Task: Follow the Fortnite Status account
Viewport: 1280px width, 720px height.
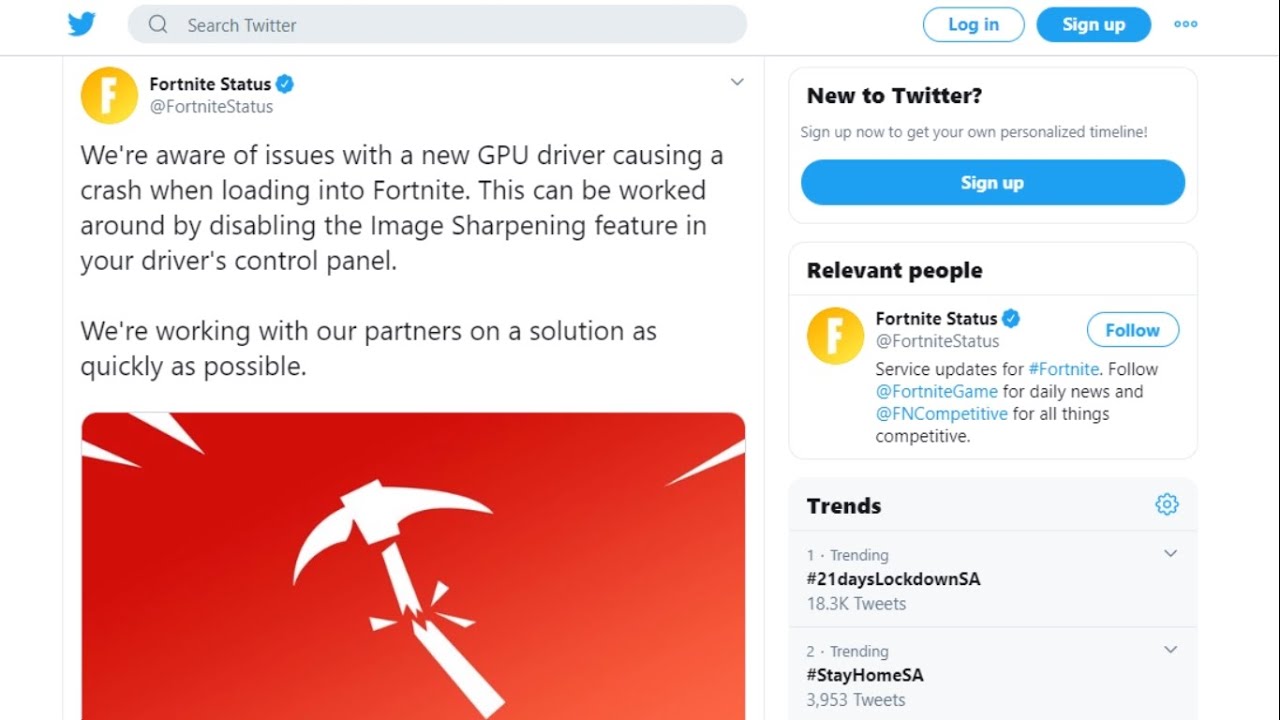Action: (1132, 330)
